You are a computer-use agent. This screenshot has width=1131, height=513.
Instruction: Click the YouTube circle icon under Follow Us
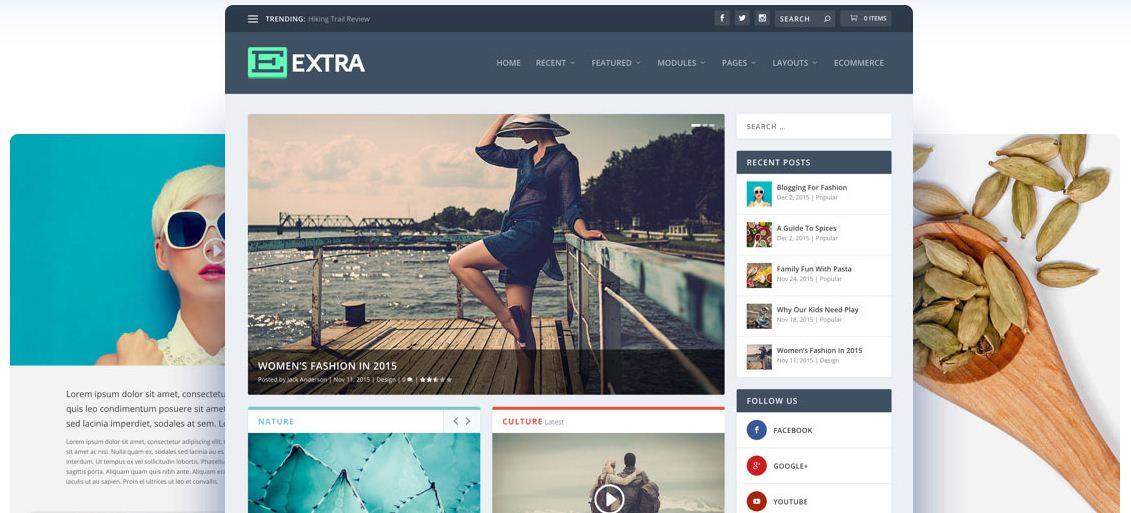coord(756,501)
